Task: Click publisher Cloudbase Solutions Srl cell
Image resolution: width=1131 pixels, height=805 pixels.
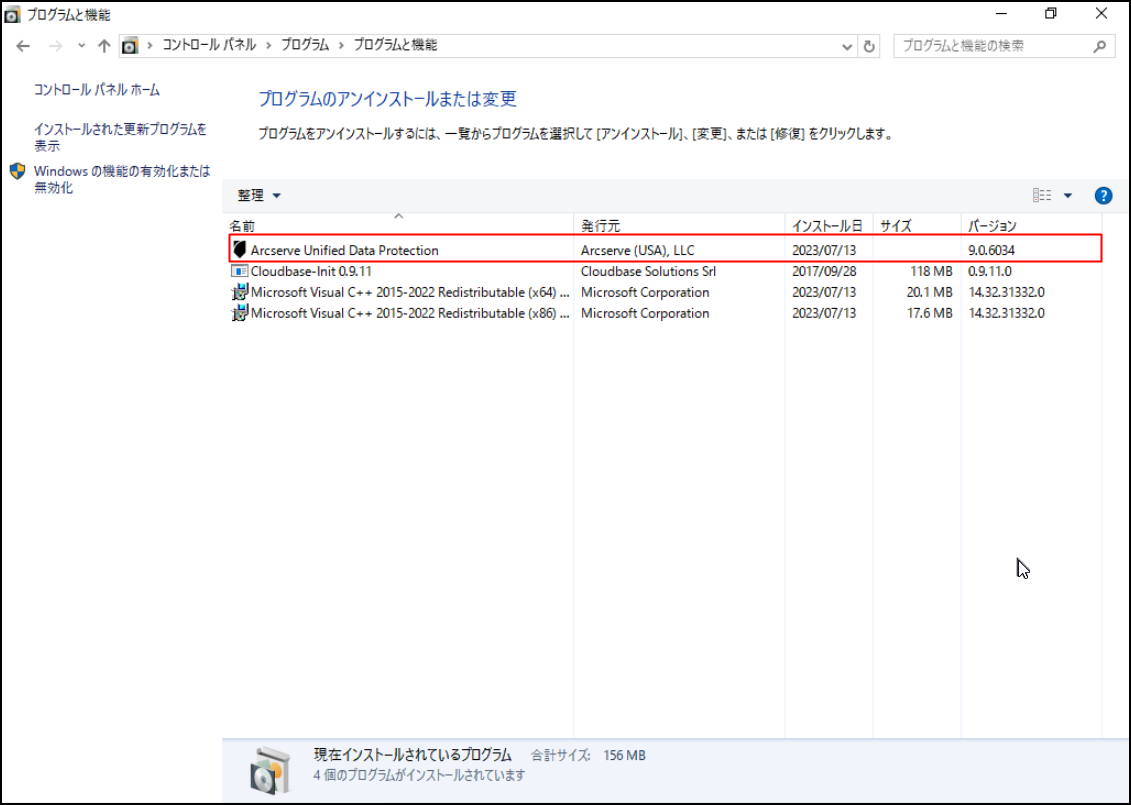Action: 648,271
